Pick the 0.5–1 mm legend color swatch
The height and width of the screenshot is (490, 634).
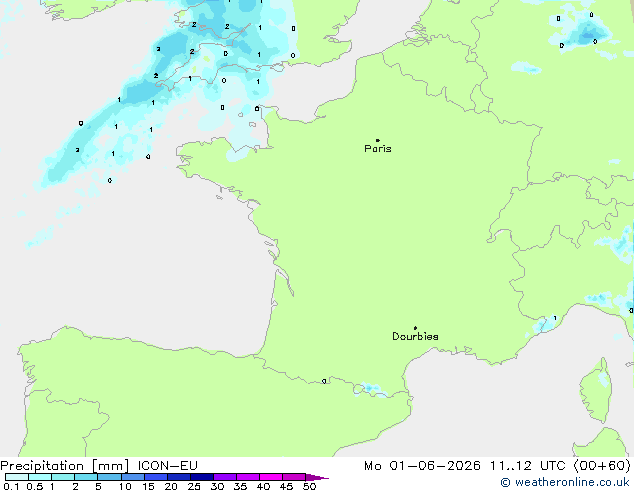40,477
